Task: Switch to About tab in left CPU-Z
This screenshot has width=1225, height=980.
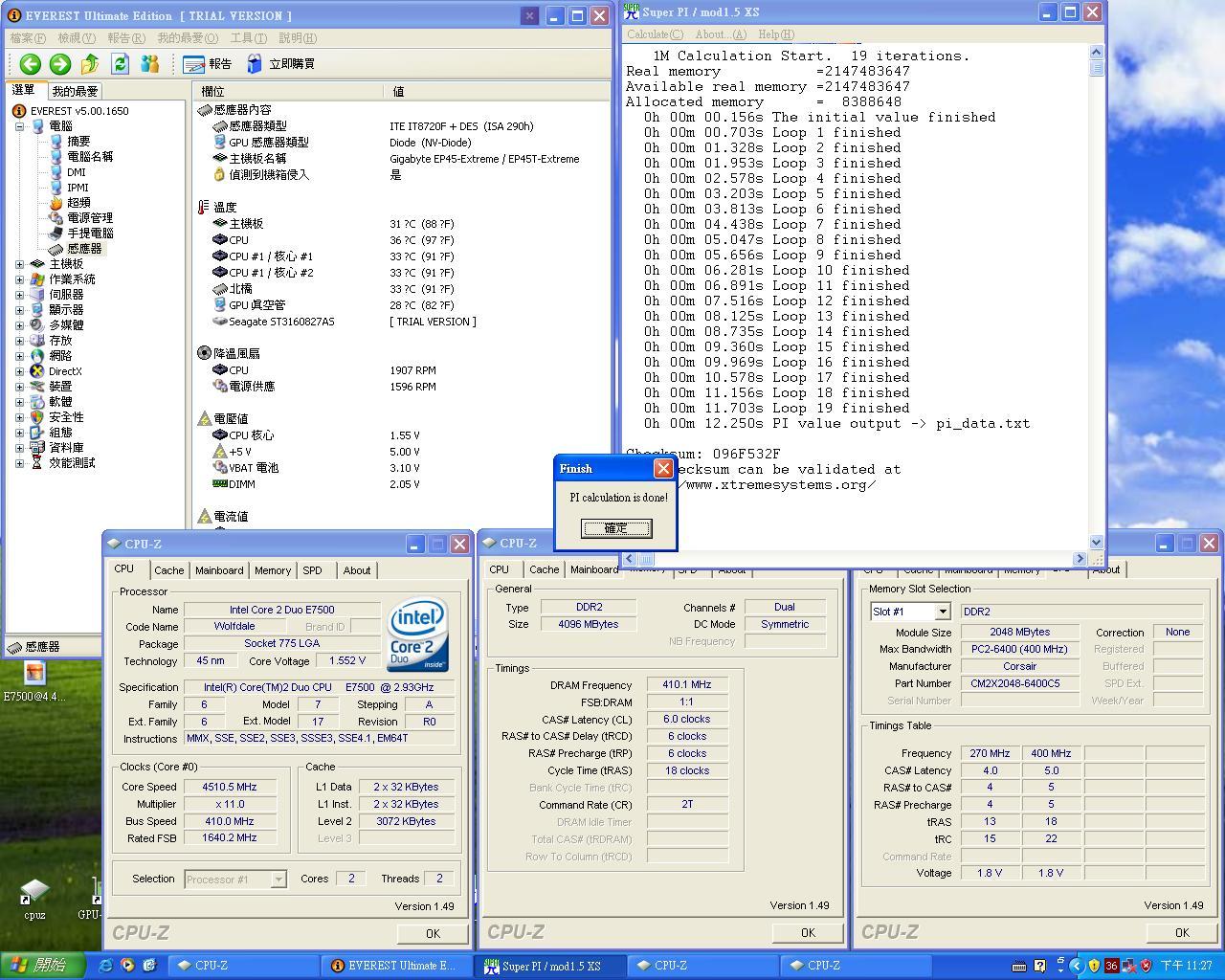Action: (x=357, y=570)
